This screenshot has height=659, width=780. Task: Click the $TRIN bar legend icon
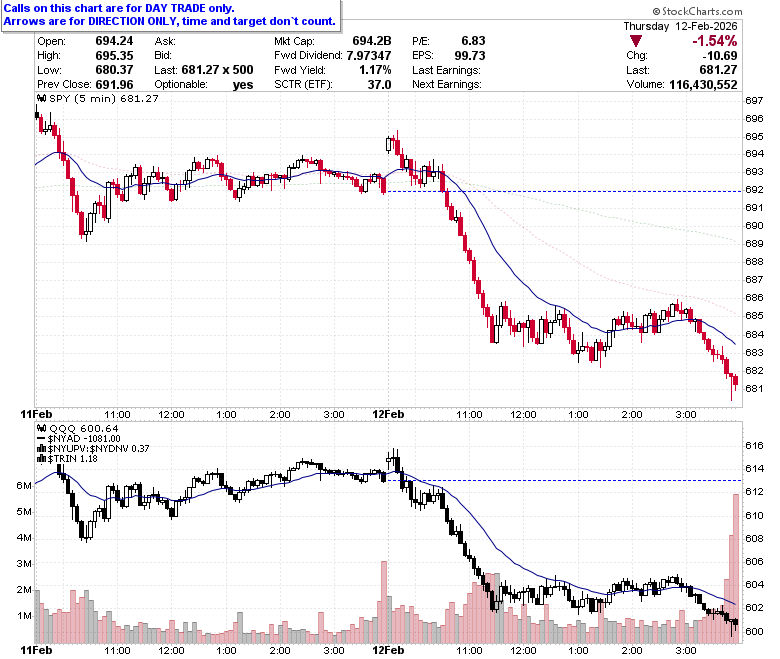tap(42, 459)
